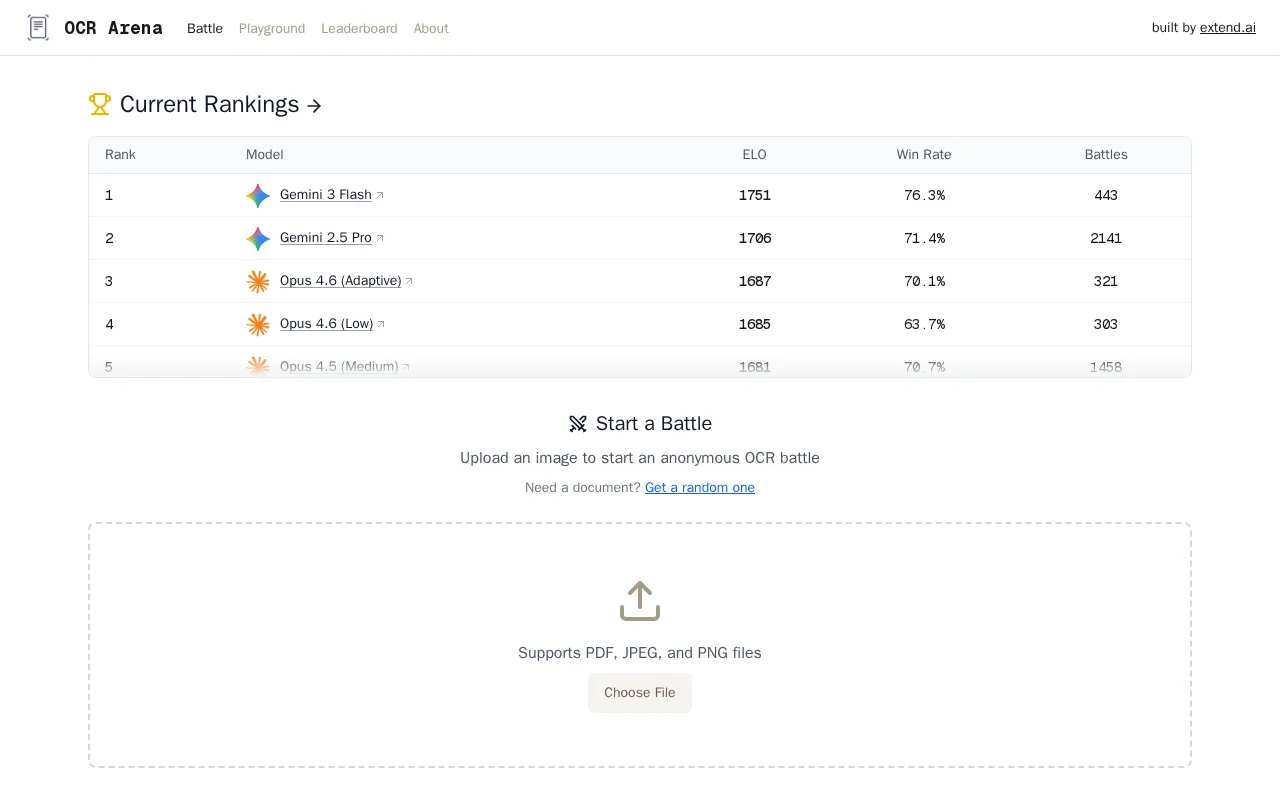Open the Opus 4.6 (Low) model link
Screen dimensions: 1280x800
click(326, 324)
